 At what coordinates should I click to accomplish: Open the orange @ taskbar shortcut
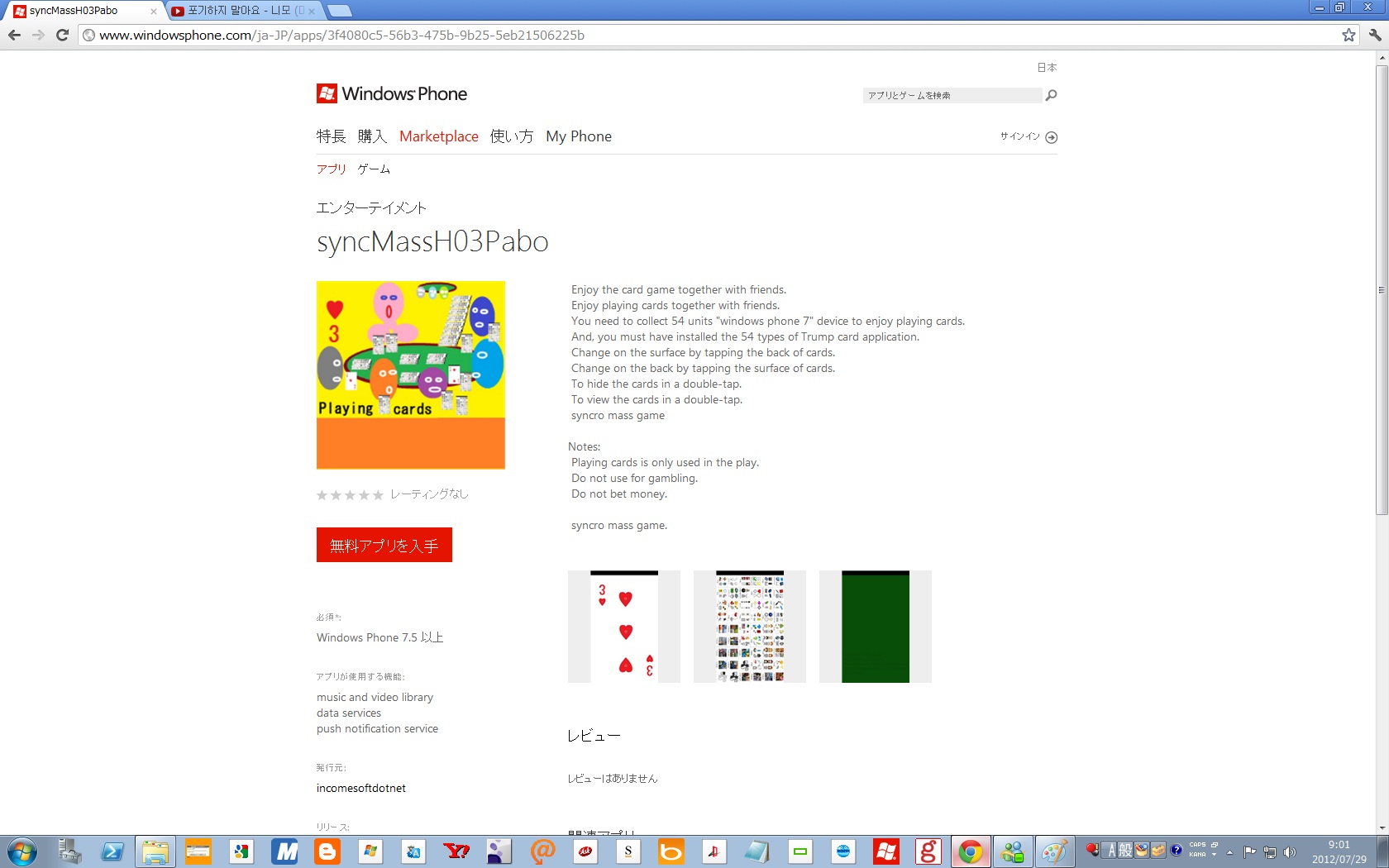click(542, 851)
